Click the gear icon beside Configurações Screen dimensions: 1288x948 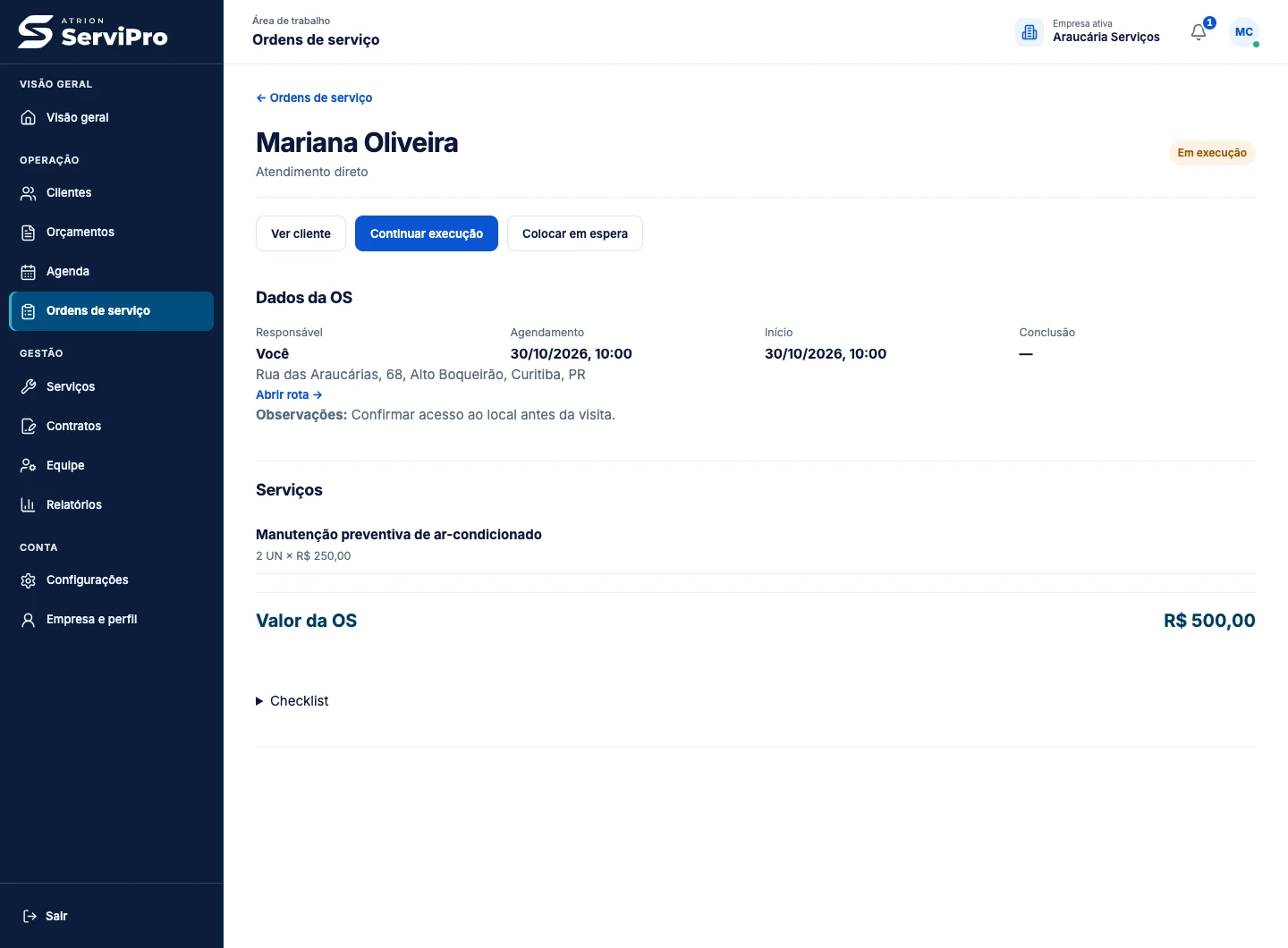coord(29,580)
